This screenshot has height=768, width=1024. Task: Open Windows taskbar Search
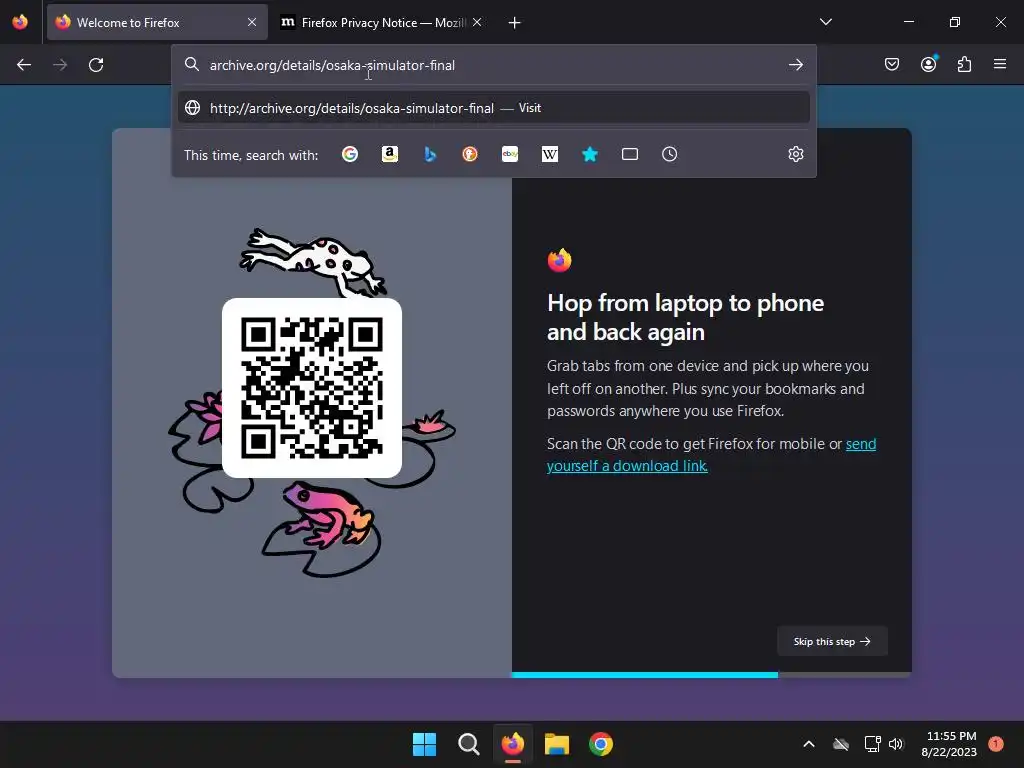(x=468, y=744)
